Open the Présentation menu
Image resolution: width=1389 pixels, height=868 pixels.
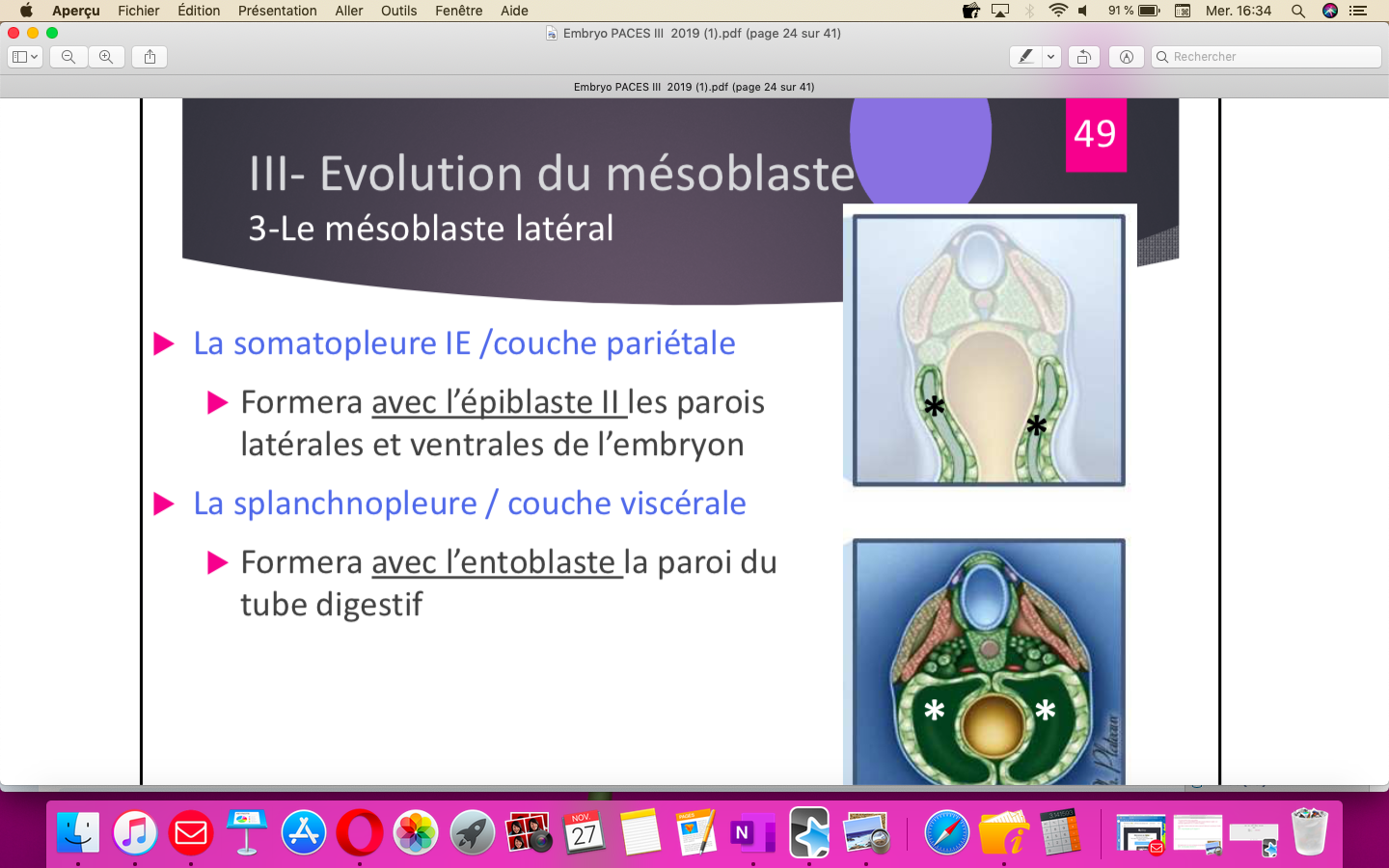[277, 11]
